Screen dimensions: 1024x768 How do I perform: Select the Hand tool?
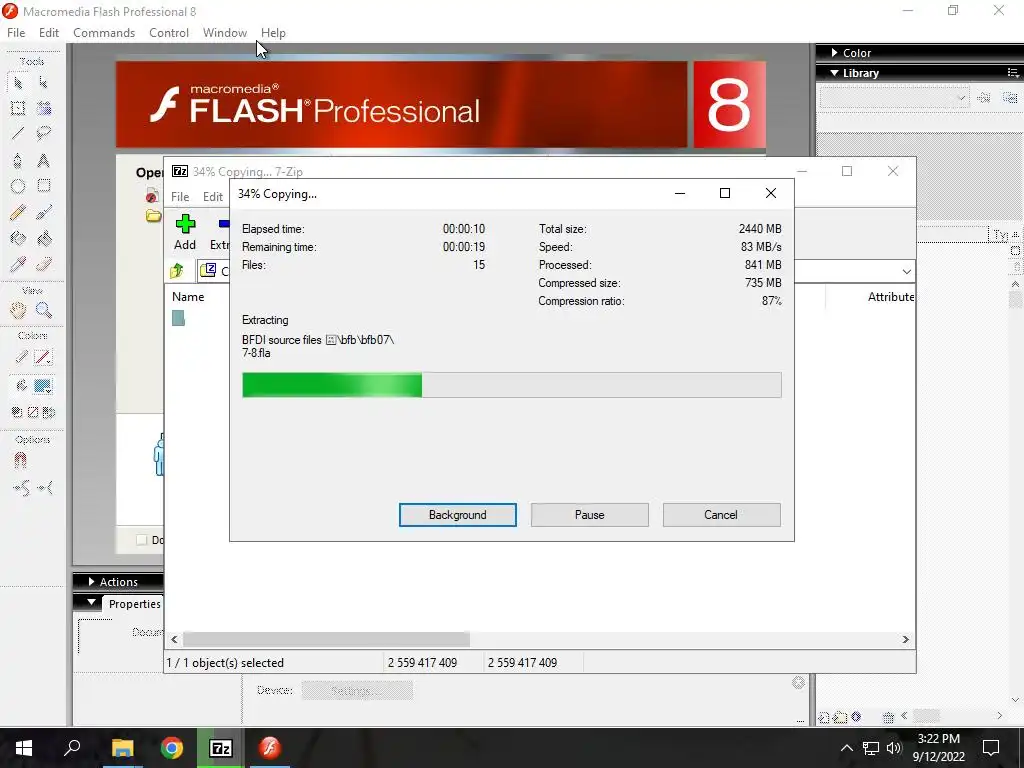[x=18, y=310]
